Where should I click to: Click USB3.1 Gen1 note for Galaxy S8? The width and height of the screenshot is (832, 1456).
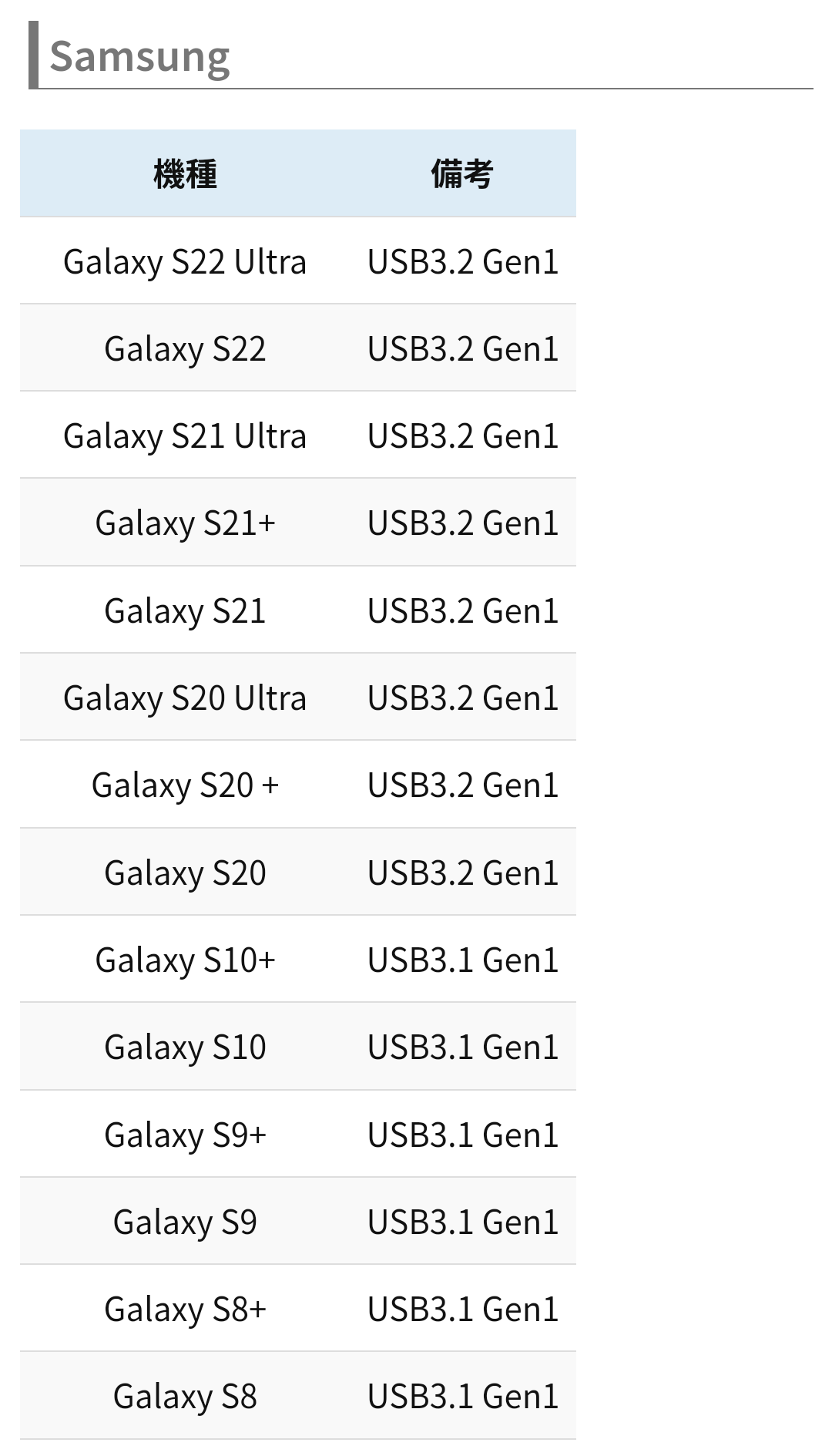[462, 1397]
